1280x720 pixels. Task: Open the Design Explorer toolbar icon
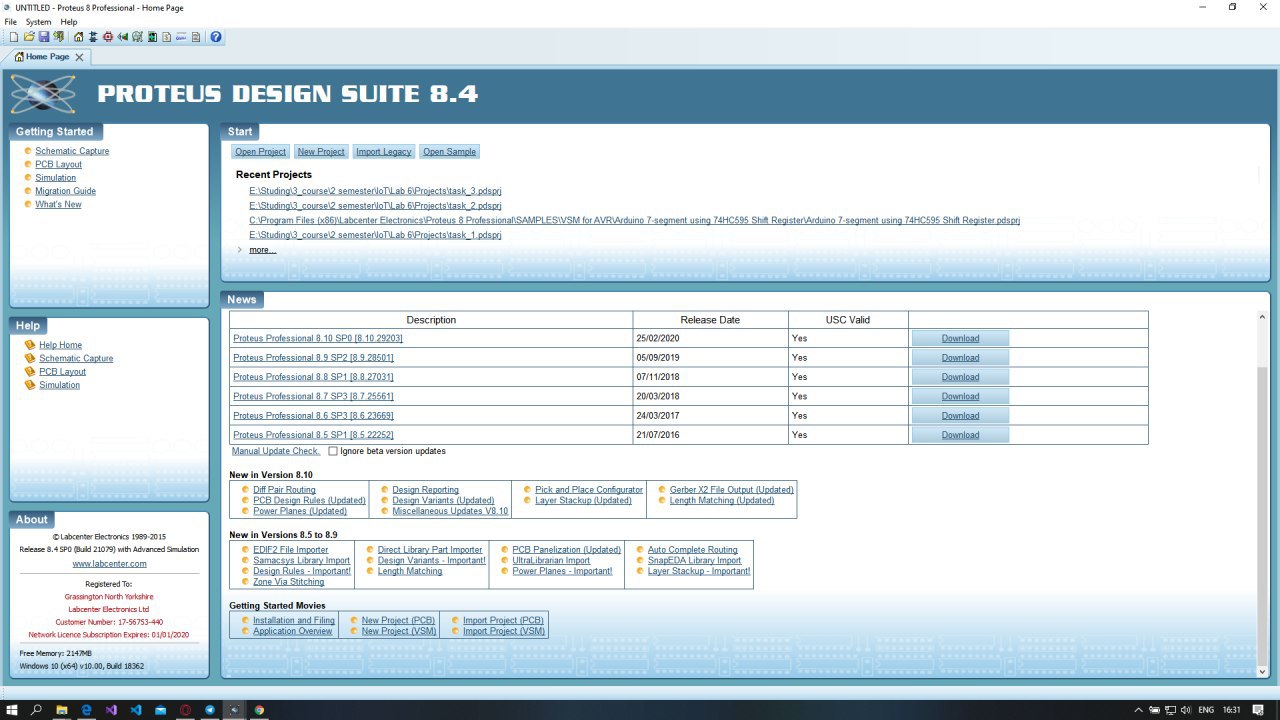click(152, 37)
